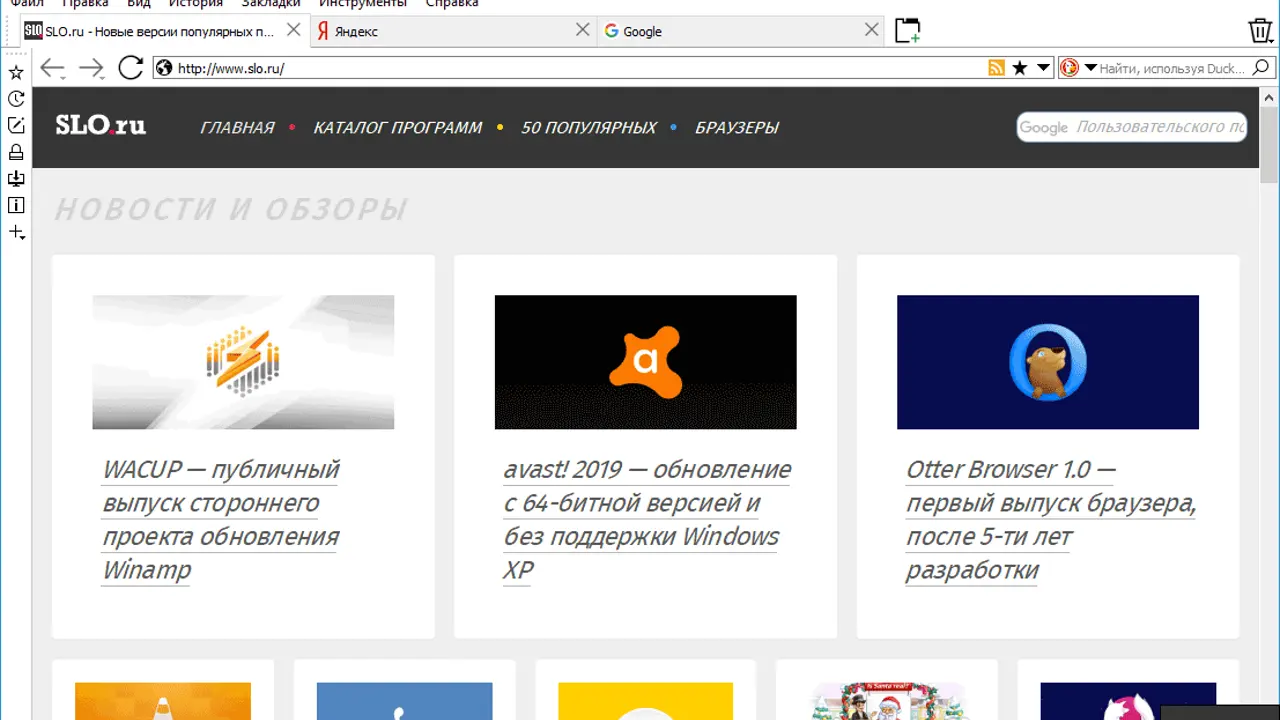This screenshot has height=720, width=1280.
Task: Open the DuckDuckGo search engine selector dropdown
Action: (x=1075, y=68)
